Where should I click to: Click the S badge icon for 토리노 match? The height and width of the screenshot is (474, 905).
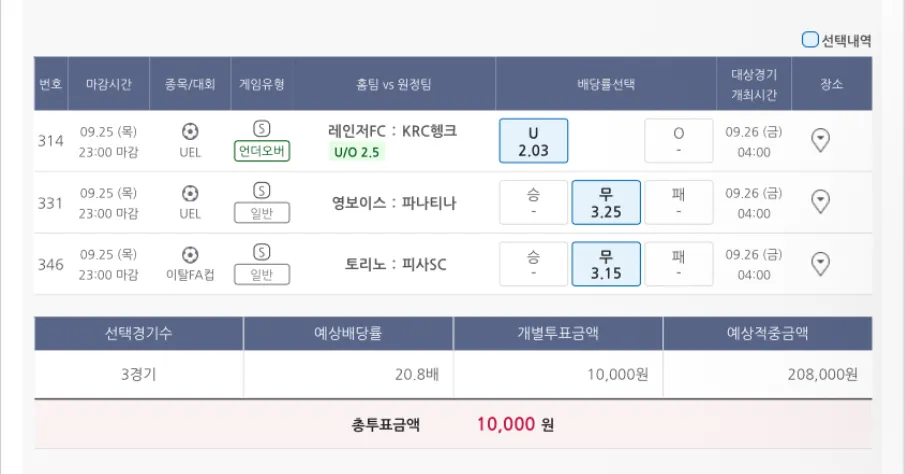point(262,252)
